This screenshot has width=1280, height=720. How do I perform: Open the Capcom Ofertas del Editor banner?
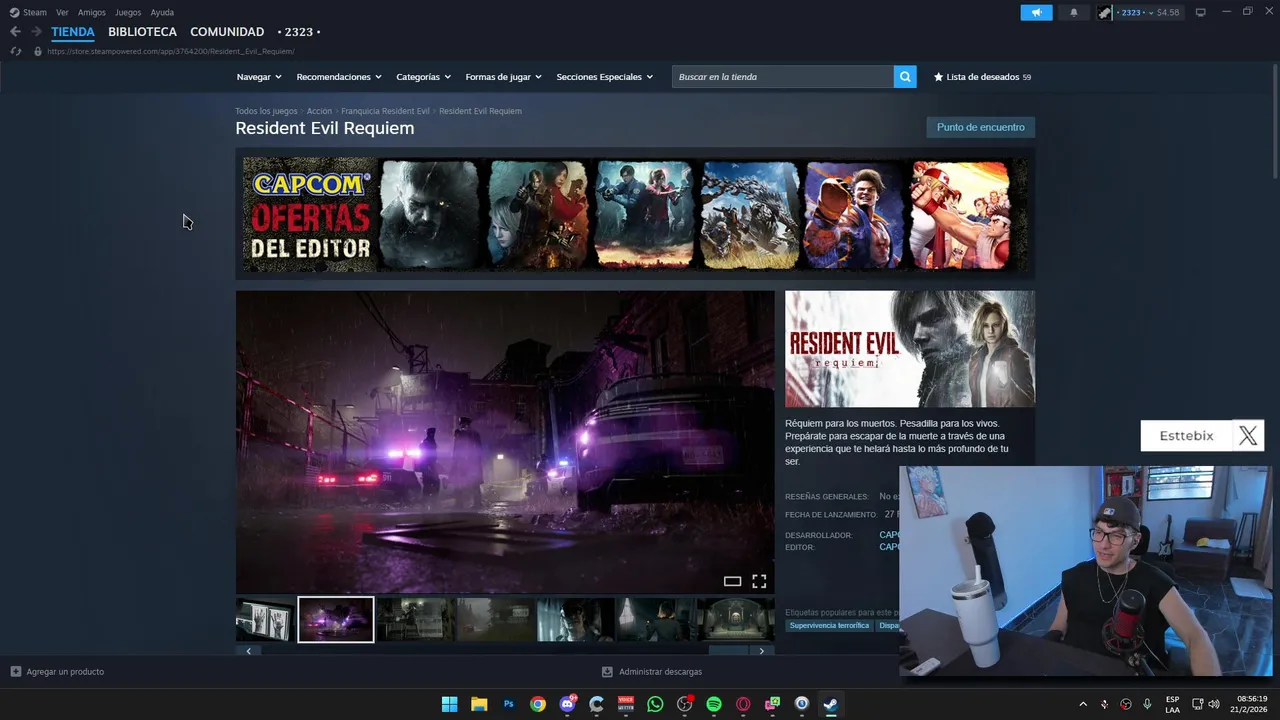(x=635, y=214)
